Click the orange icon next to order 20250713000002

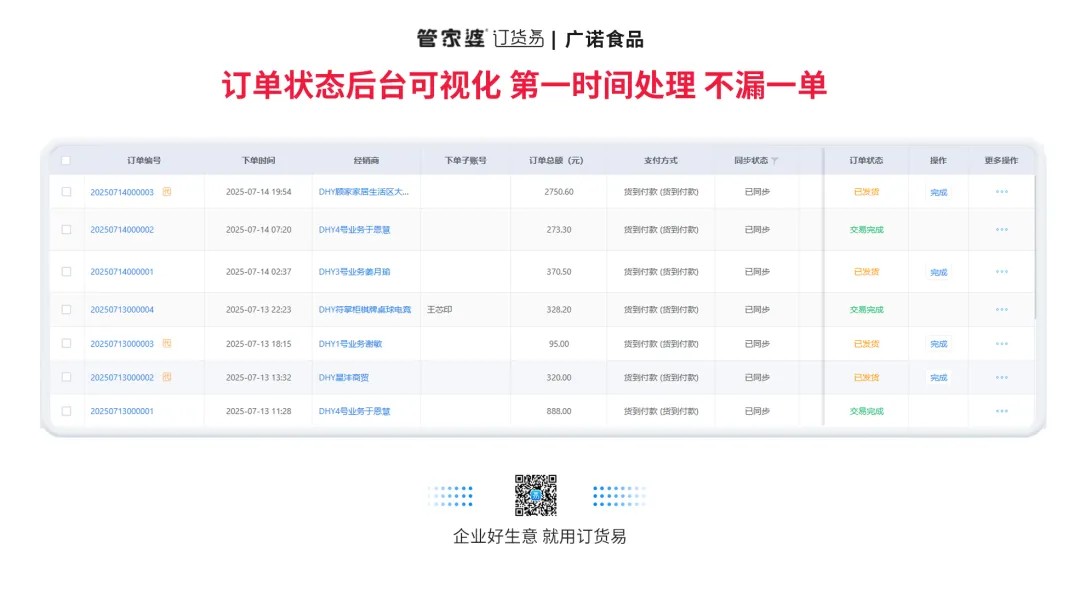click(167, 377)
